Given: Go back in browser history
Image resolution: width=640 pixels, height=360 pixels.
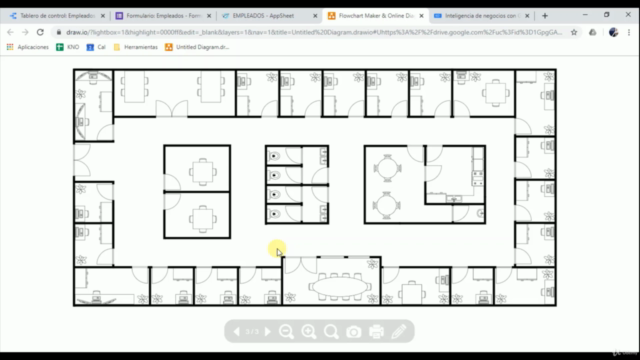Looking at the screenshot, I should click(10, 32).
